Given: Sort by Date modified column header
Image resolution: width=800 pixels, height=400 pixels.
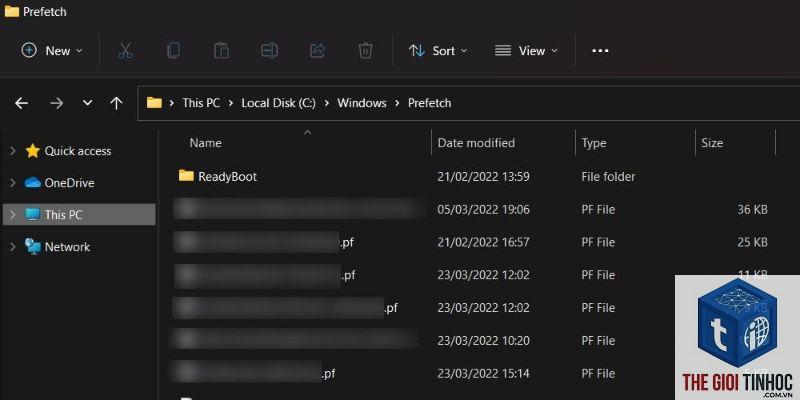Looking at the screenshot, I should click(x=476, y=143).
